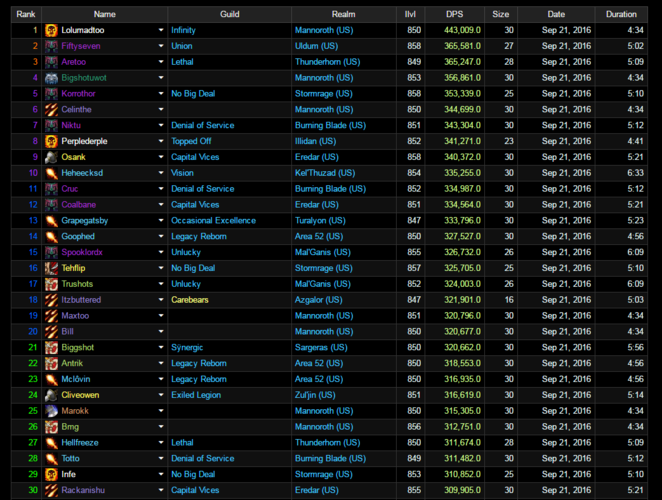Sort by the Rank column header
Screen dimensions: 662x500
click(26, 14)
